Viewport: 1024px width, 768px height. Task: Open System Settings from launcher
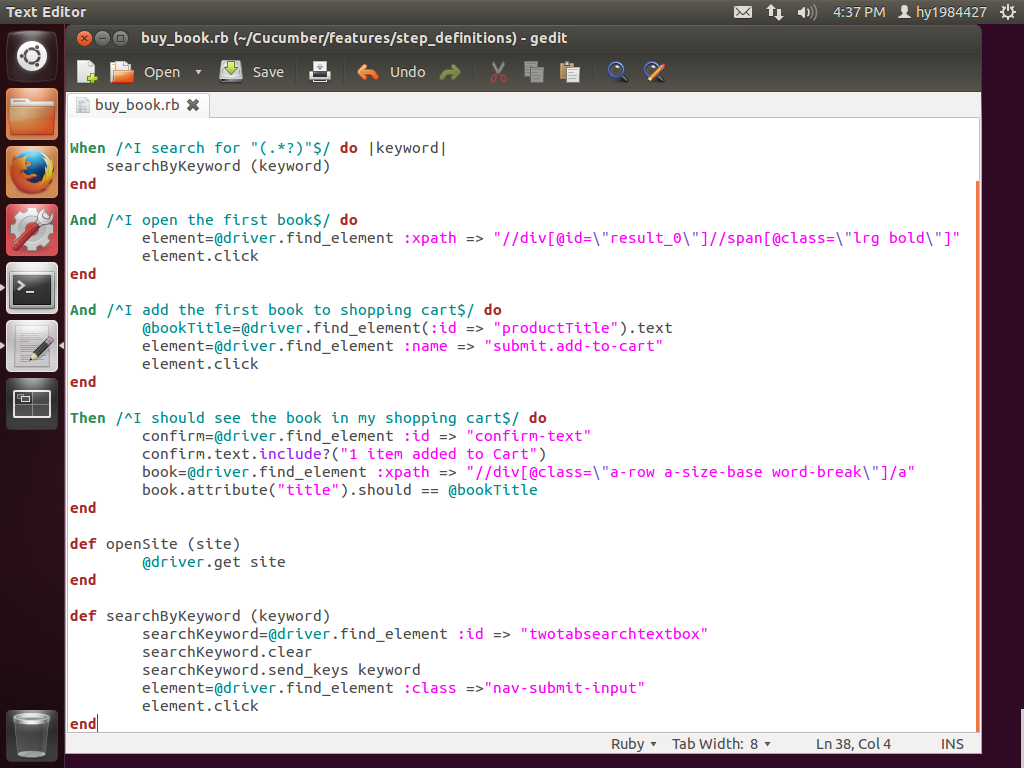(32, 230)
